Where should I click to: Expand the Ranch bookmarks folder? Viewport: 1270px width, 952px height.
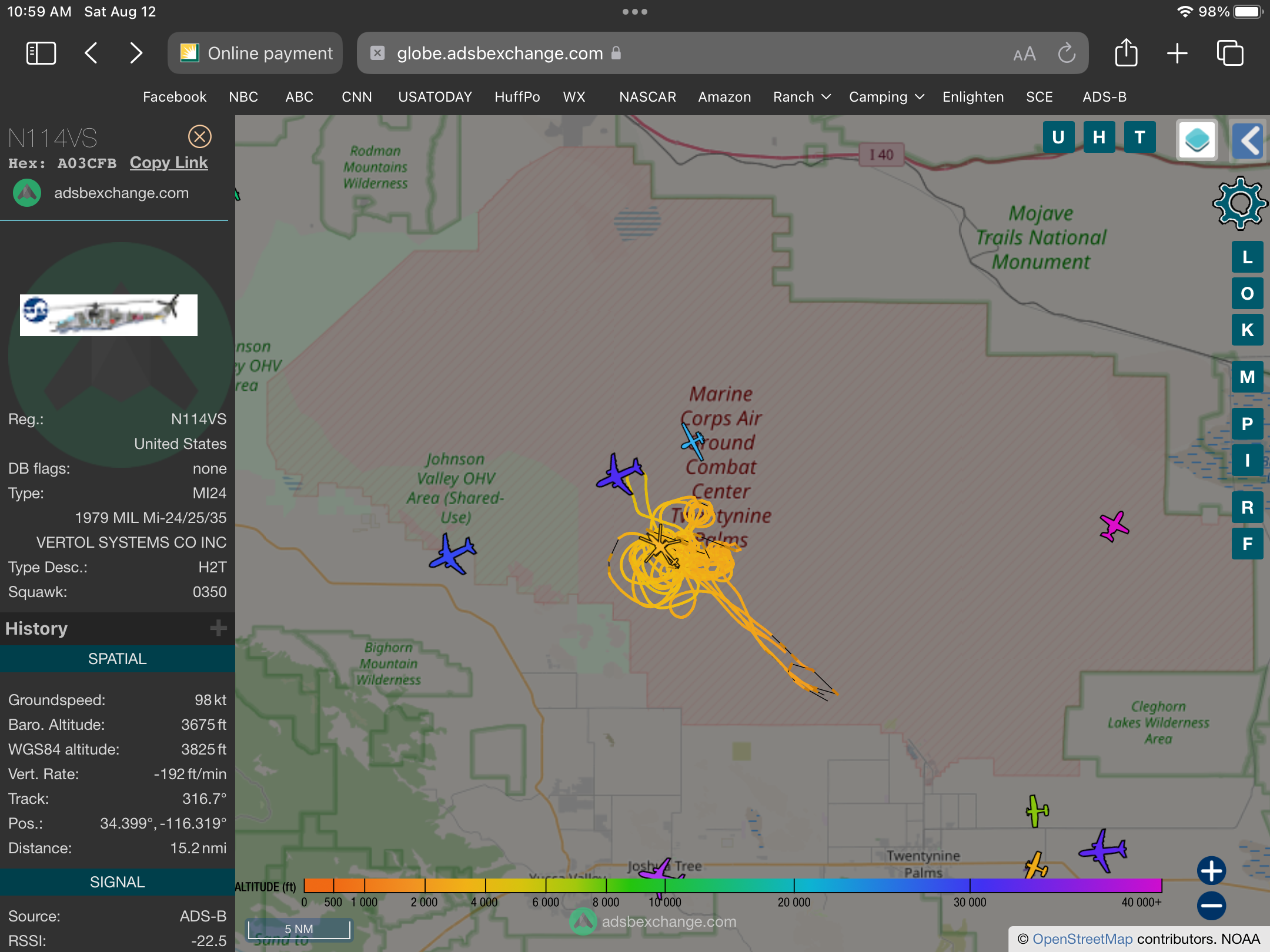point(801,97)
